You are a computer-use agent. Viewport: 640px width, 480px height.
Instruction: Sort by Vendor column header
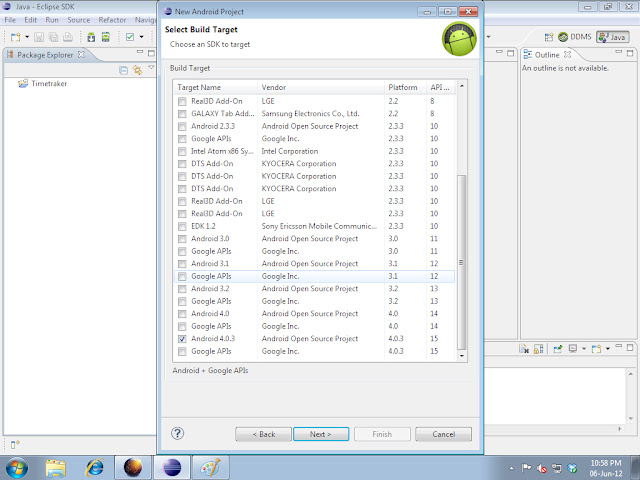321,87
